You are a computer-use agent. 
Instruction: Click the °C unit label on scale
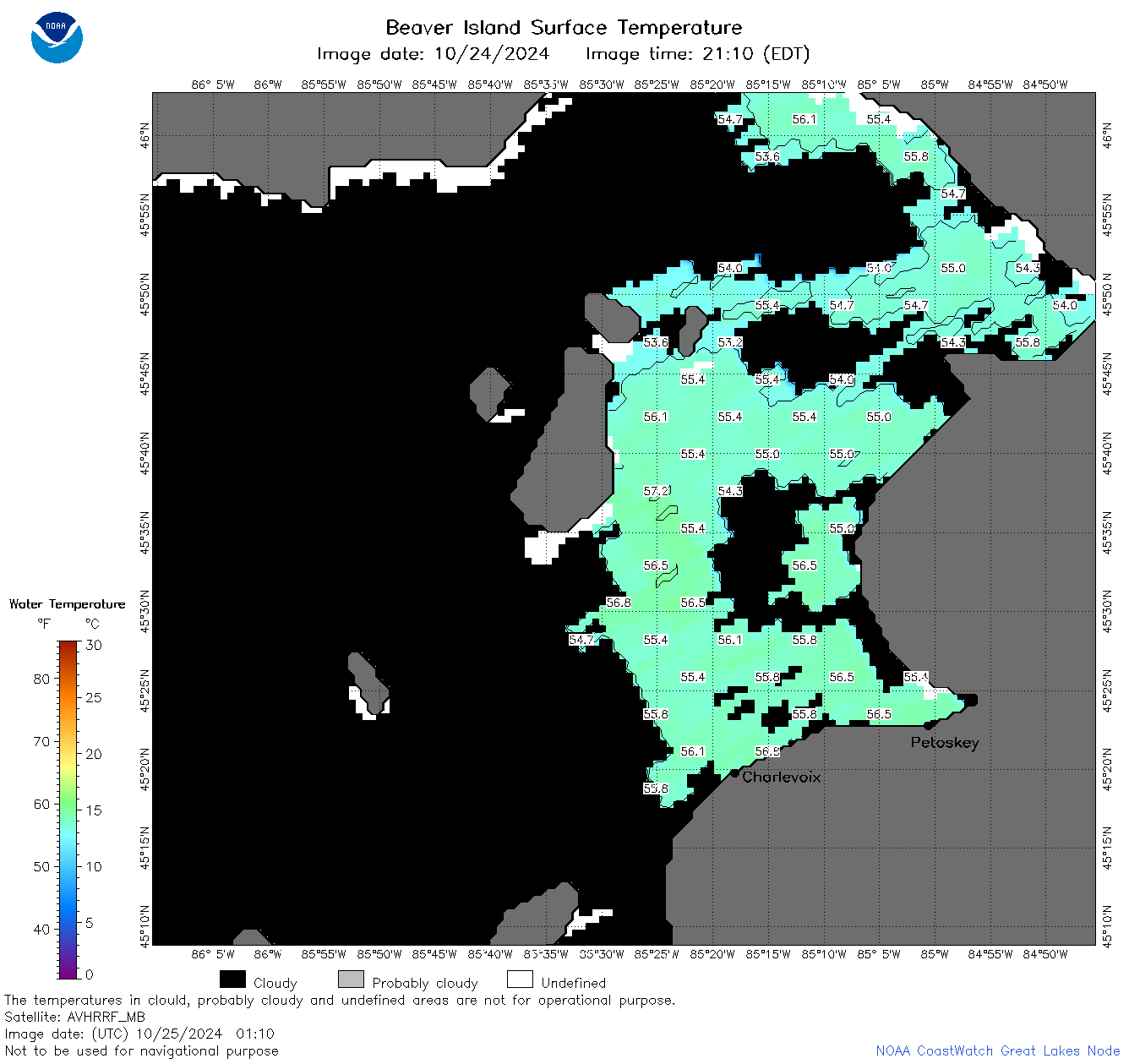tap(92, 624)
